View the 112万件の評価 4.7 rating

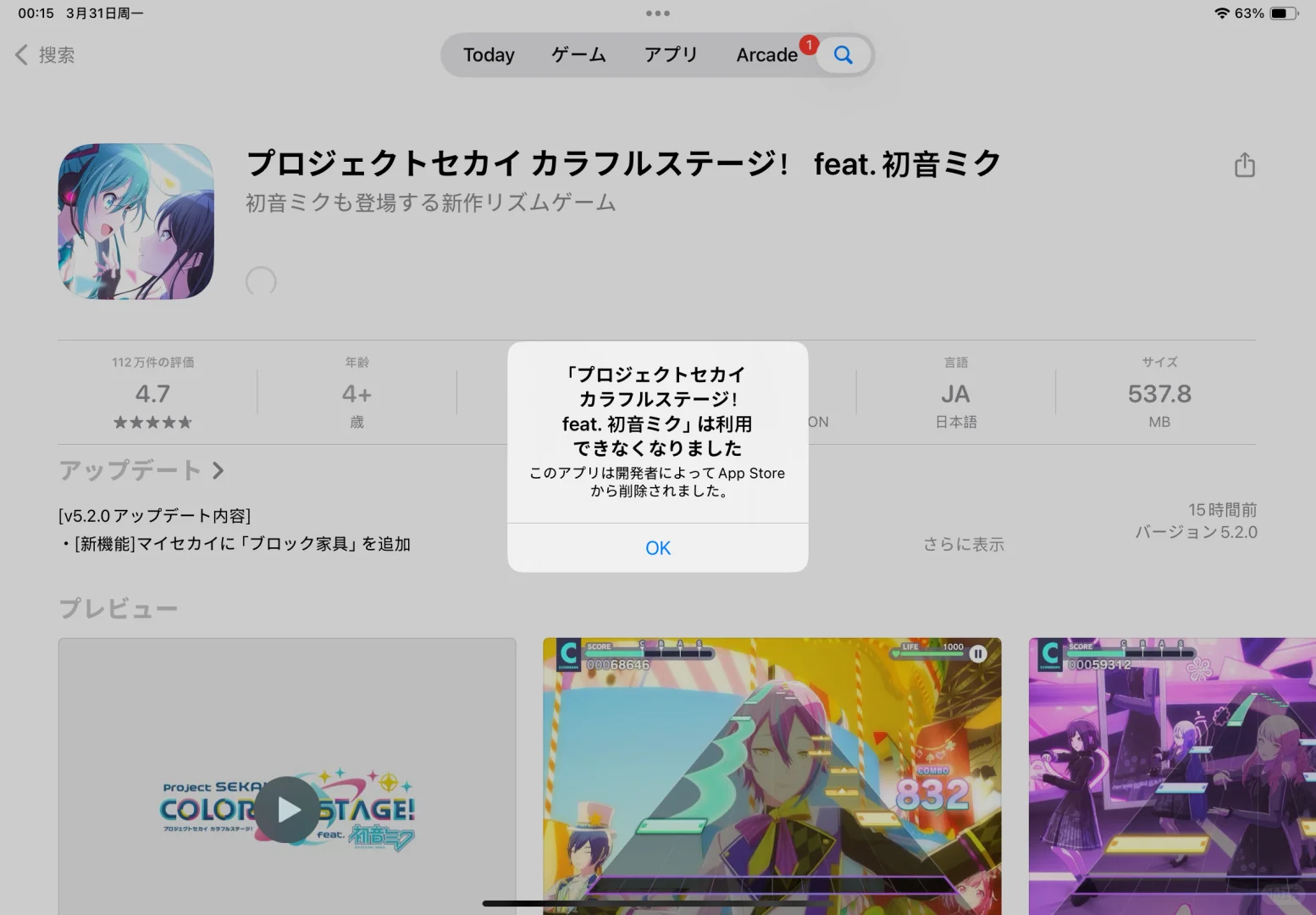153,392
